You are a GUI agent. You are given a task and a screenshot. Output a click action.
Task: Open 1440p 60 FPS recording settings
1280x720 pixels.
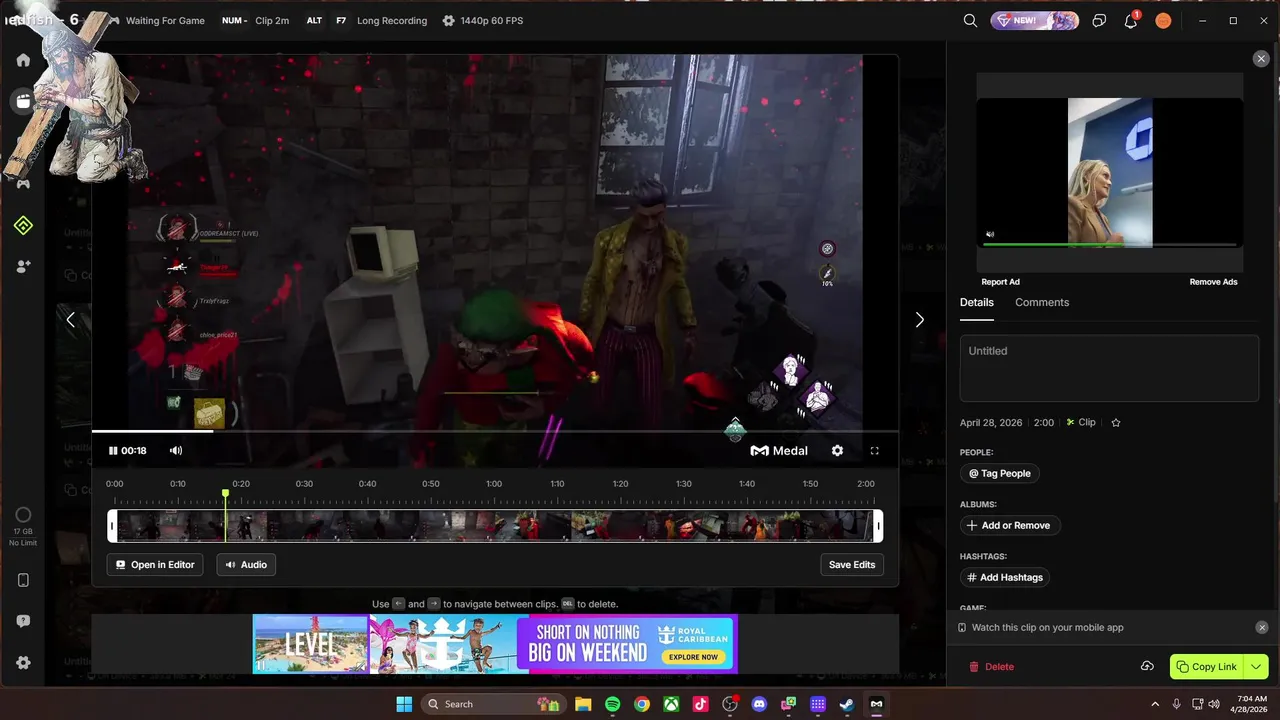[x=482, y=20]
